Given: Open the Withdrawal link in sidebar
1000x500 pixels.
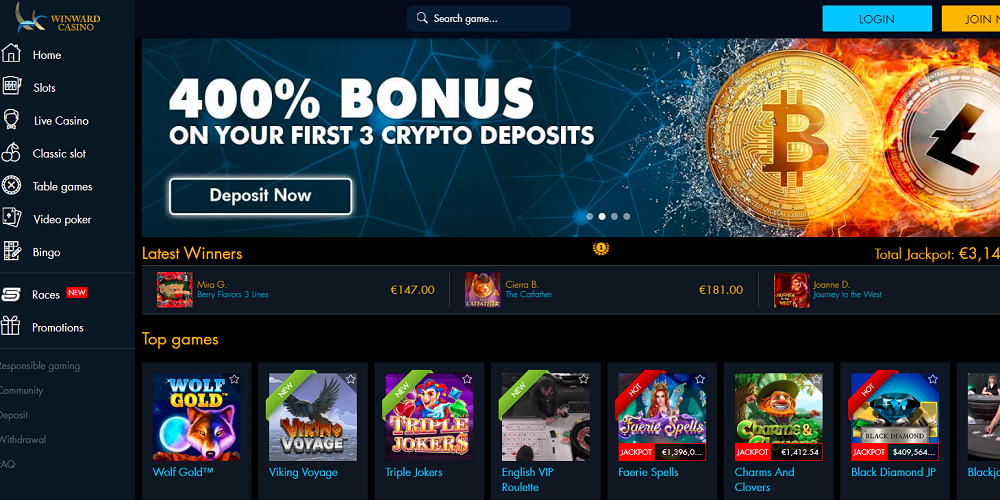Looking at the screenshot, I should tap(23, 439).
